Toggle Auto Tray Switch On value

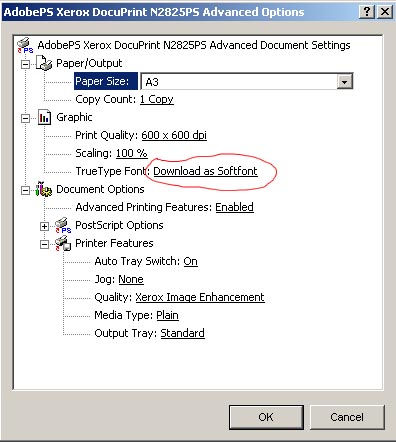click(190, 261)
